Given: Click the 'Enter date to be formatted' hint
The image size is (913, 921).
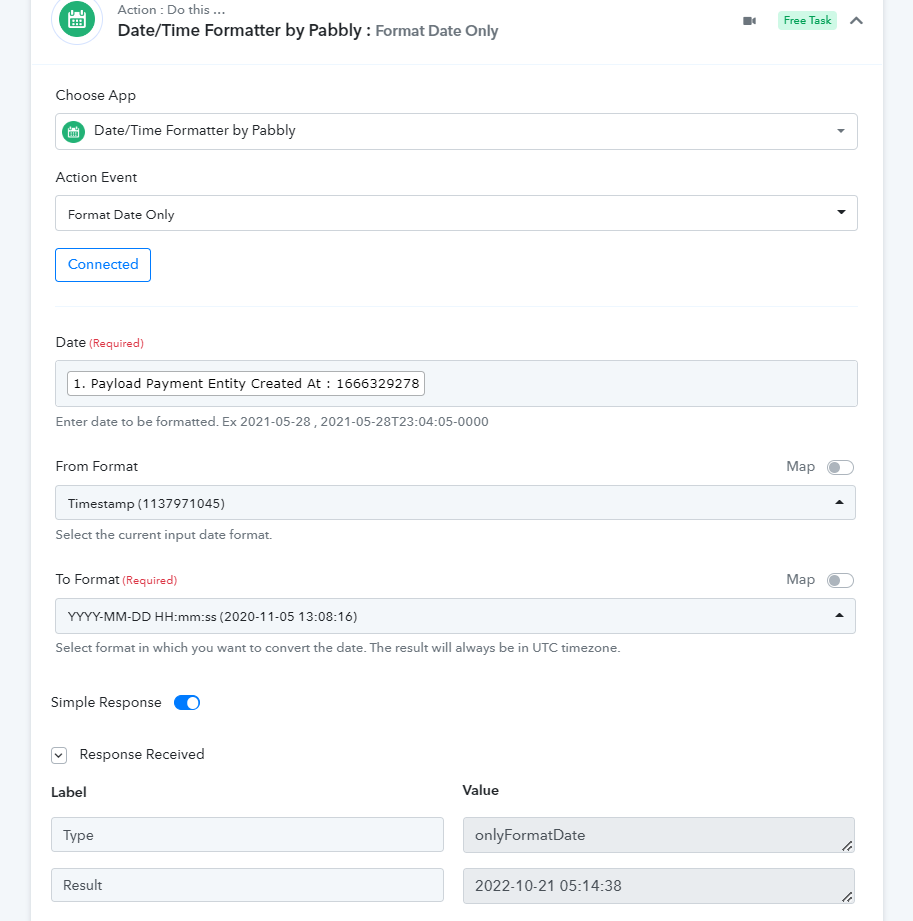Looking at the screenshot, I should (272, 422).
